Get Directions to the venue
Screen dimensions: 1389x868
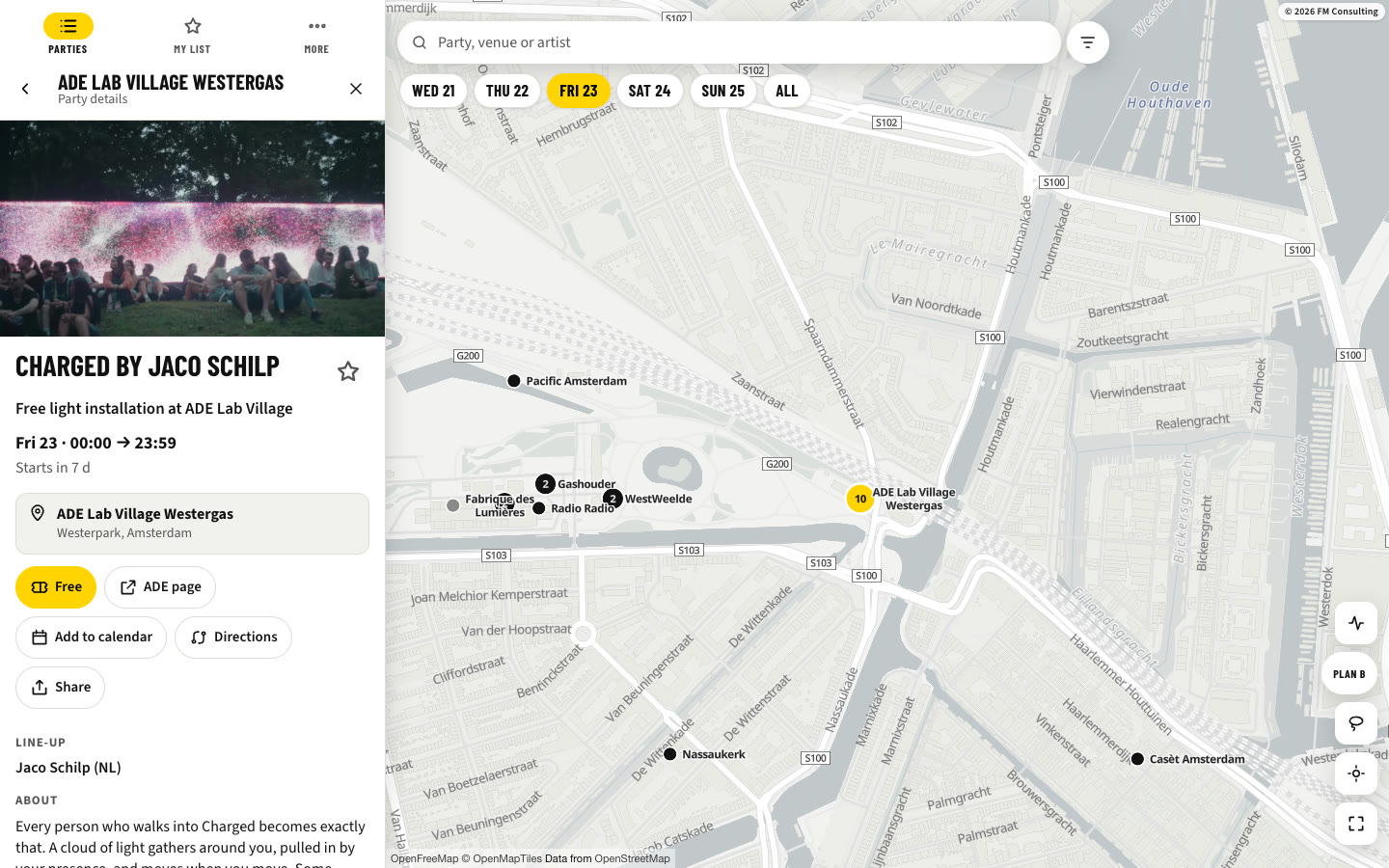[233, 637]
